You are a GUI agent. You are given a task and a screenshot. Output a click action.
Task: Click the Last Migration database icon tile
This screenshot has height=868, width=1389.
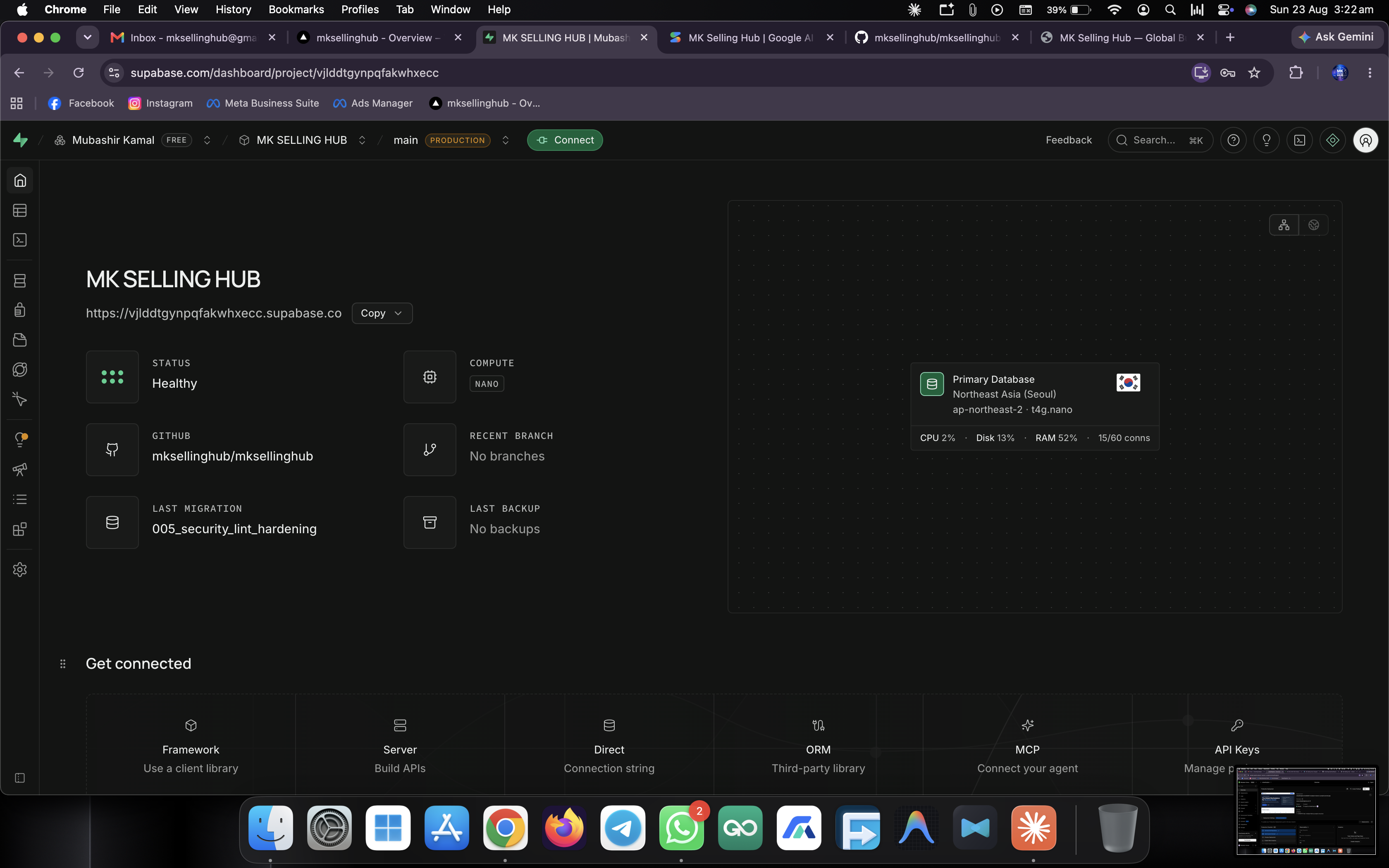coord(112,522)
